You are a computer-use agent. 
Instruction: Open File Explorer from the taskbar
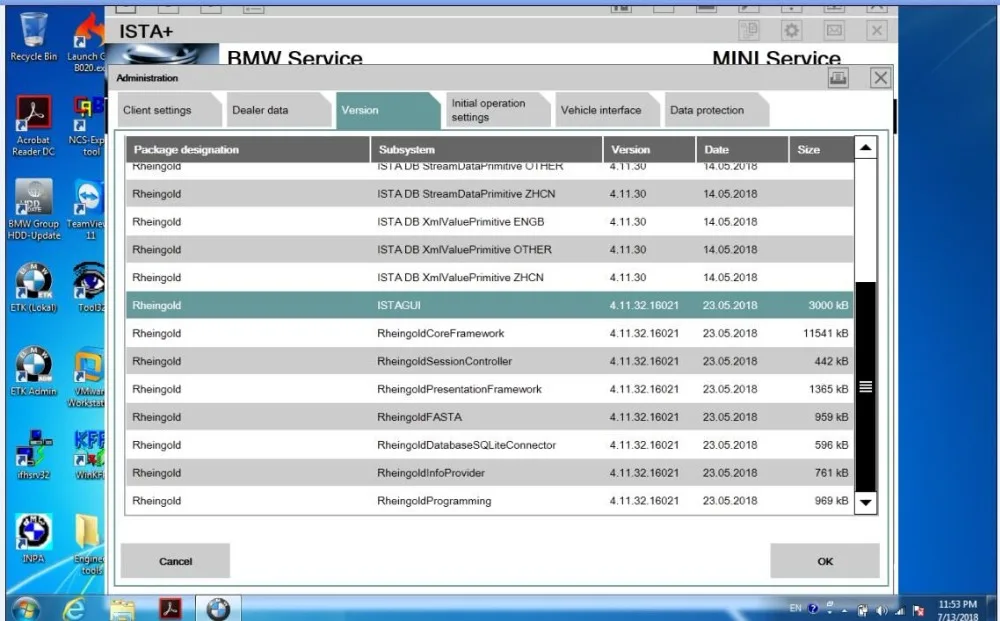coord(122,610)
